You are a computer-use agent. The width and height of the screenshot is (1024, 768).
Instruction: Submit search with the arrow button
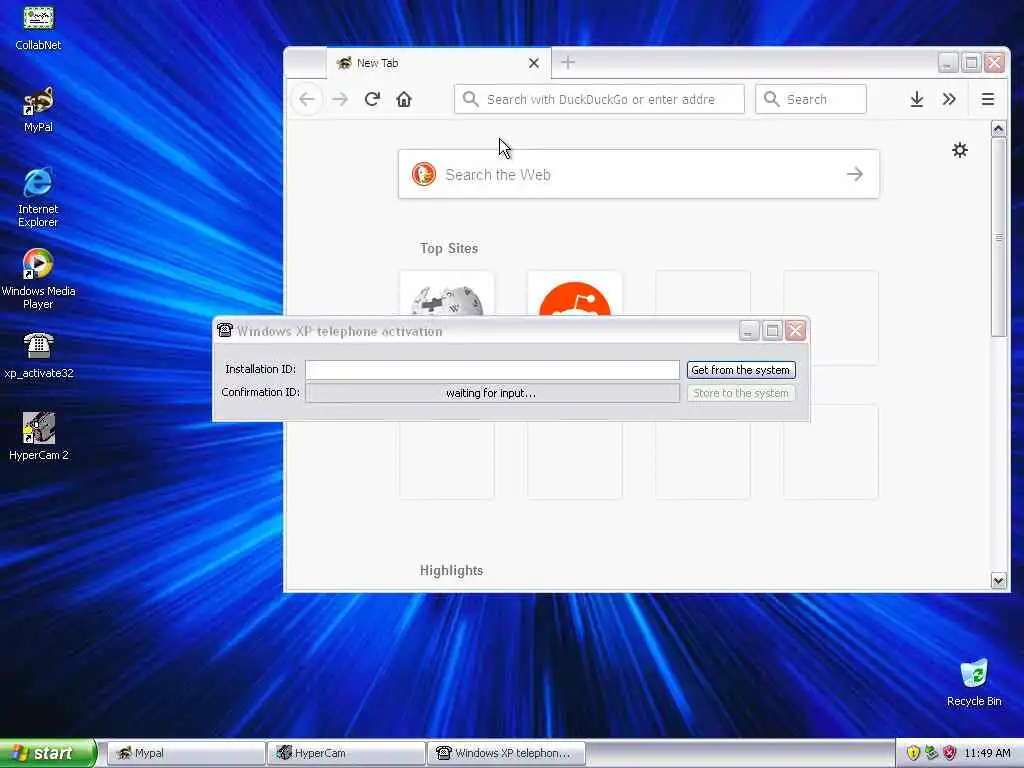pyautogui.click(x=854, y=174)
